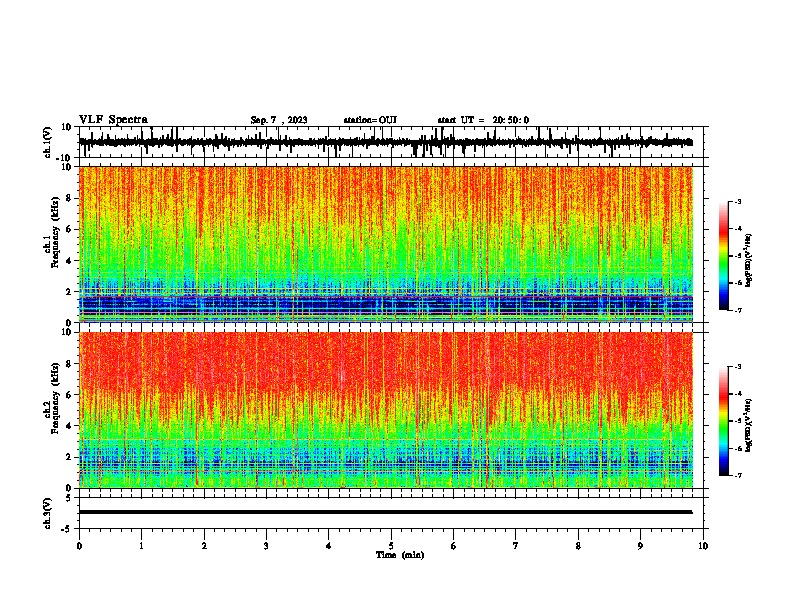
Task: Click the 'station=OUI' label
Action: 370,120
